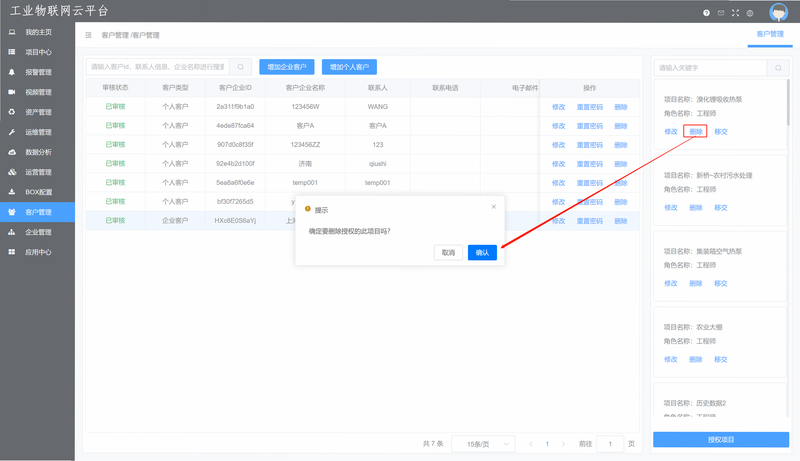Close the 提示 dialog with the X icon
This screenshot has width=800, height=461.
pyautogui.click(x=493, y=207)
